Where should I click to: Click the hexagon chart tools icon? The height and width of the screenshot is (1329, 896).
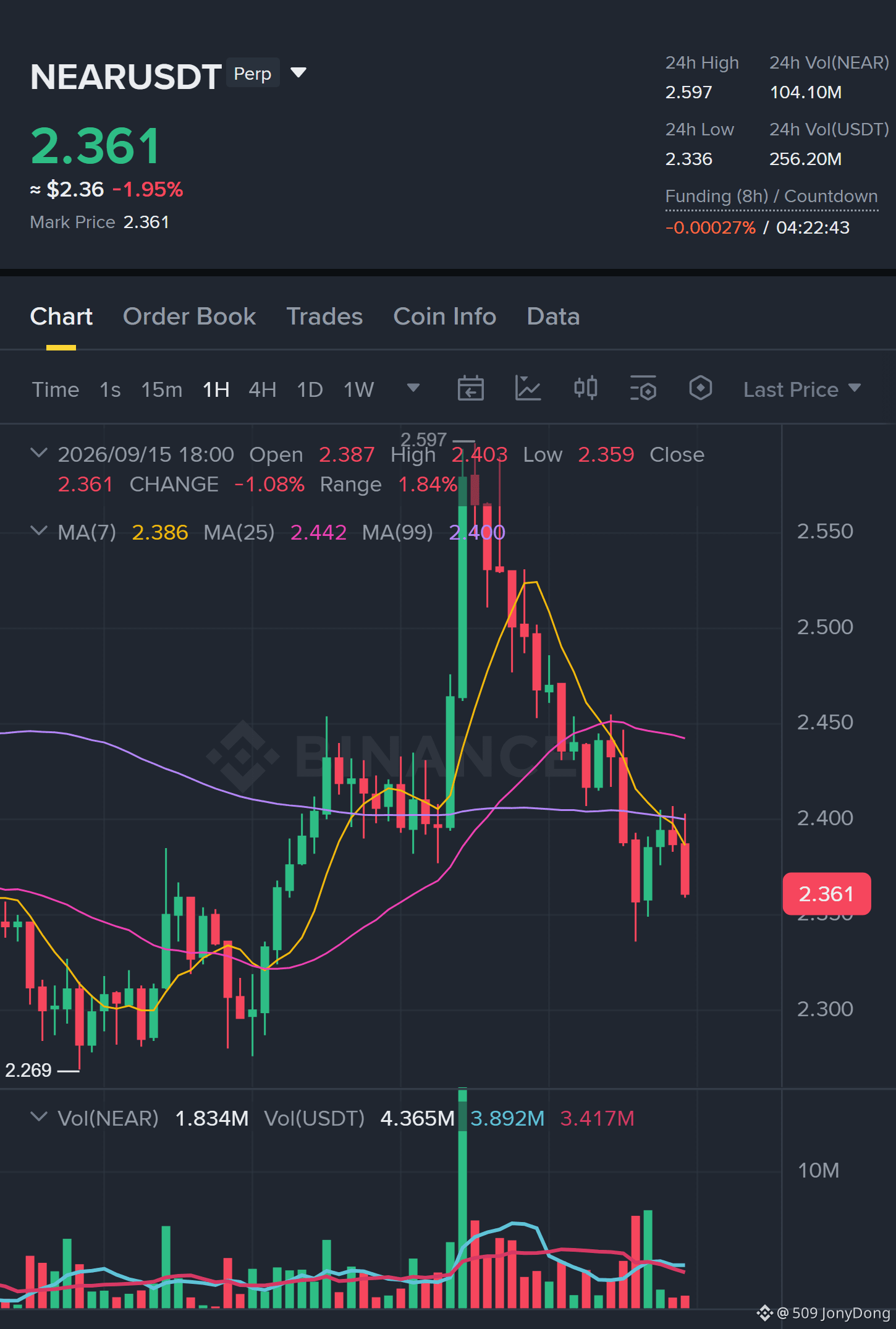[x=701, y=388]
